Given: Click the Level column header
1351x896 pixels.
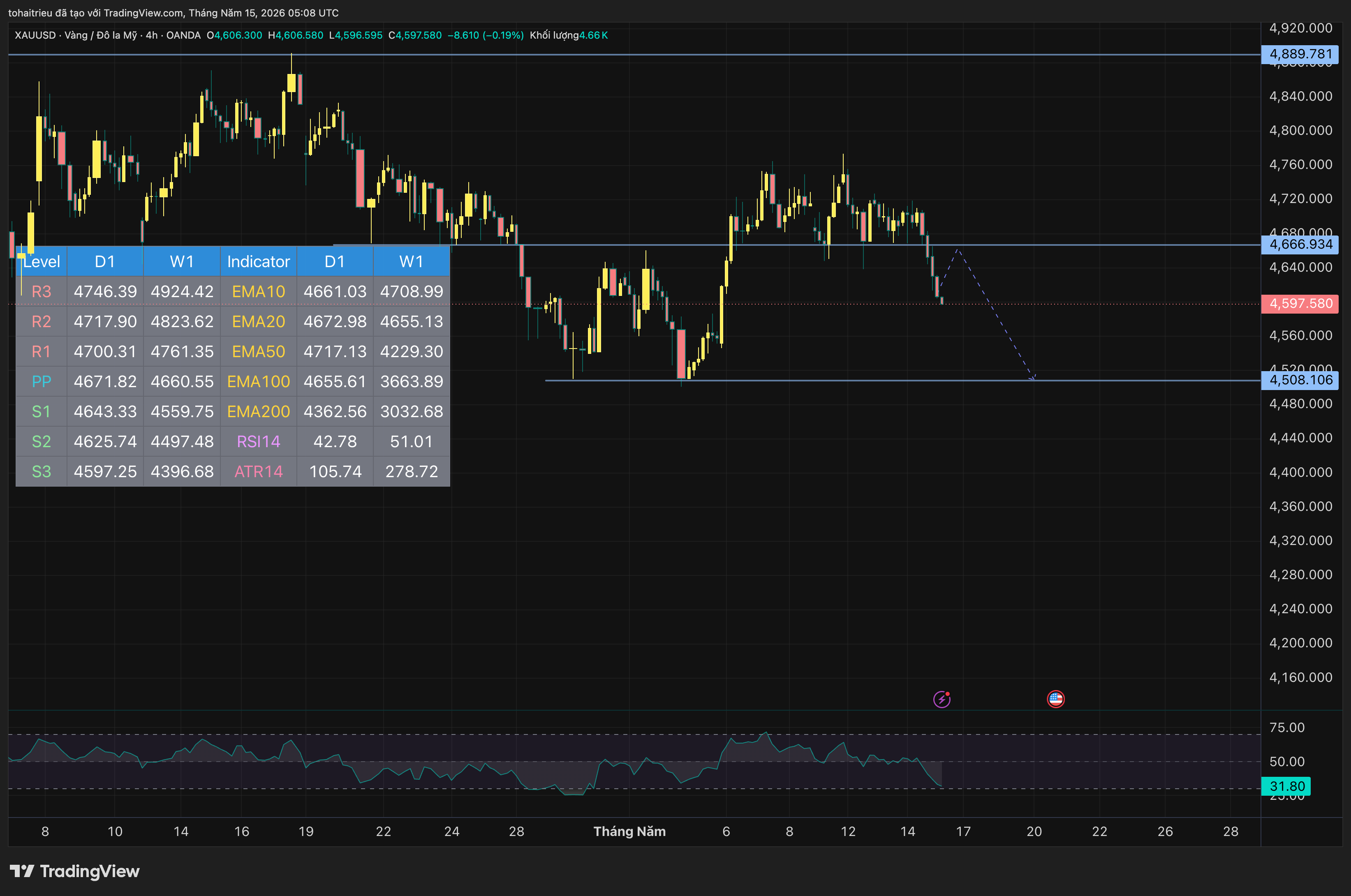Looking at the screenshot, I should click(x=41, y=262).
